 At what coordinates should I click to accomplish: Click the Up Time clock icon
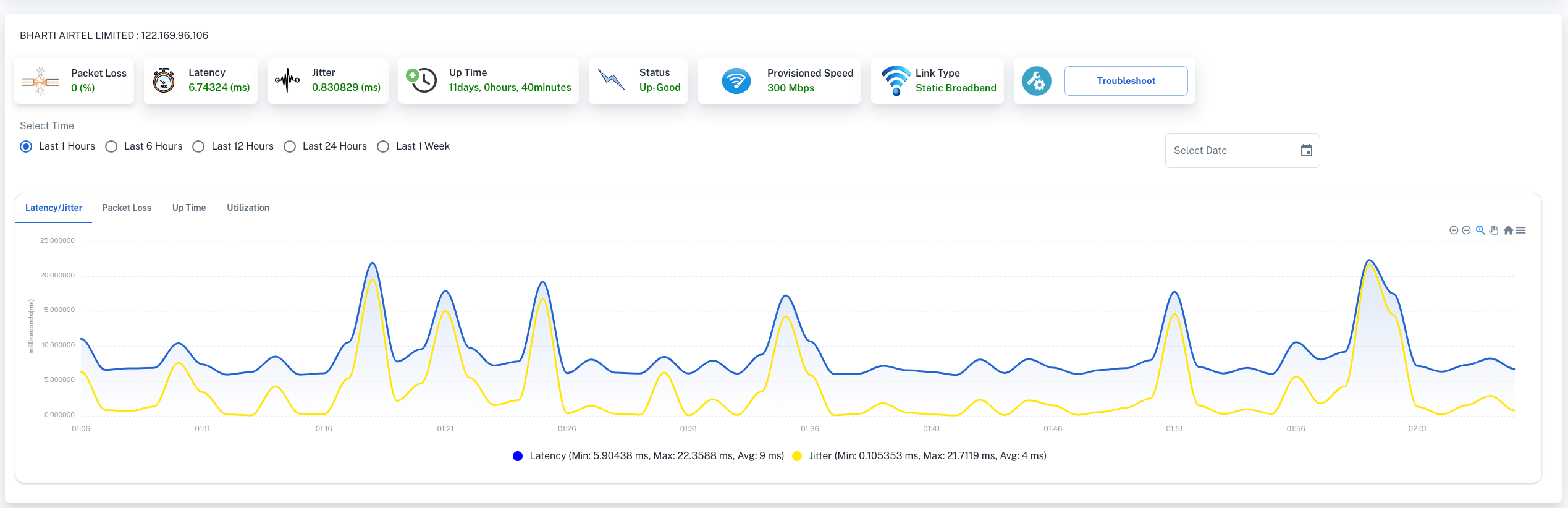[422, 80]
